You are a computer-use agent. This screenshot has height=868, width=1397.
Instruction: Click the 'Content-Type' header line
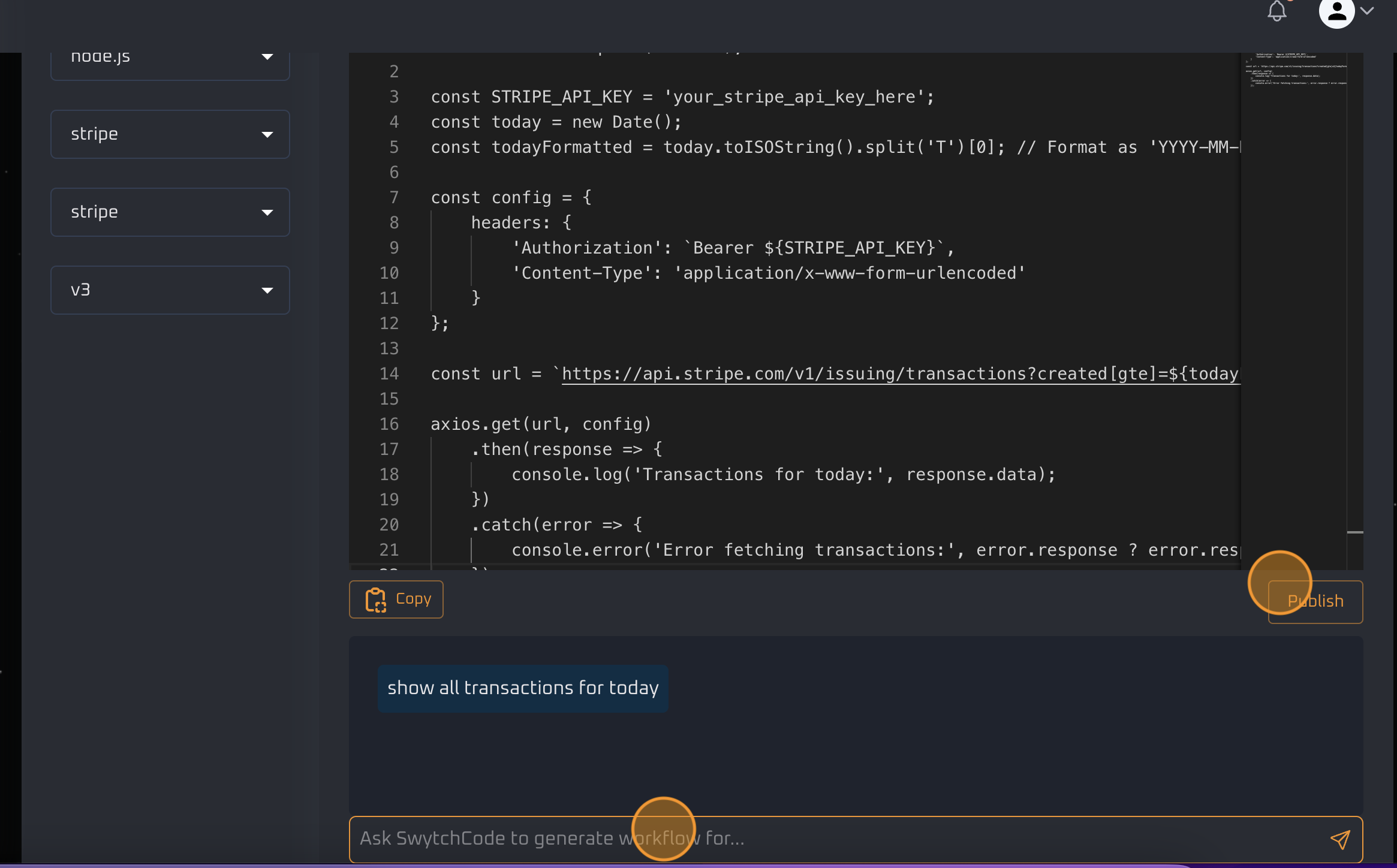(769, 273)
